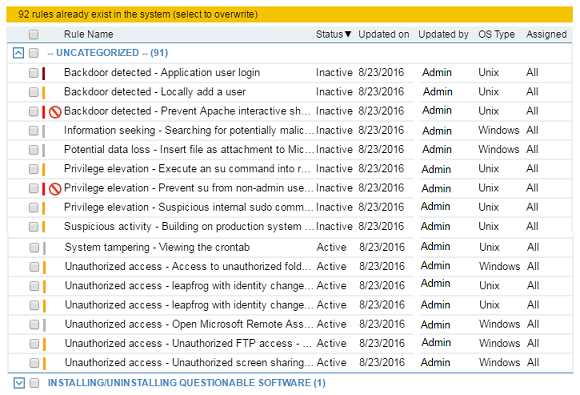Click gray severity marker on Open Microsoft Remote Assistance rule
Image resolution: width=580 pixels, height=395 pixels.
(44, 325)
